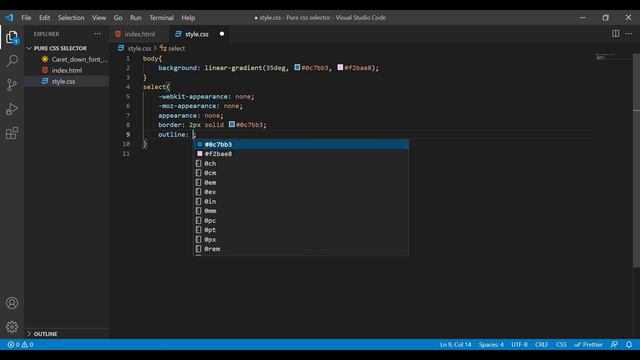Image resolution: width=640 pixels, height=360 pixels.
Task: Click the editor minimap
Action: pos(611,57)
